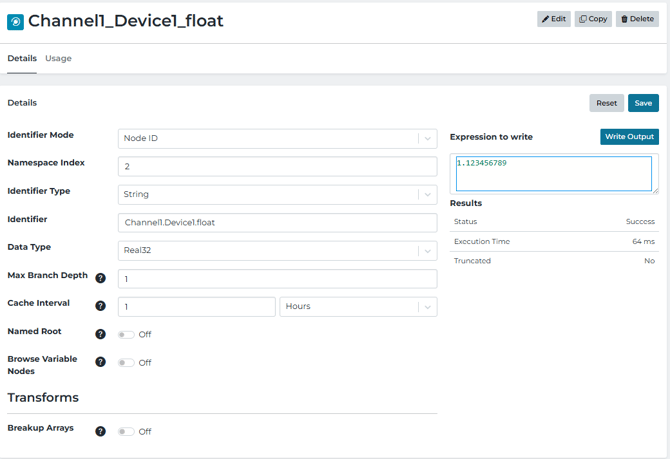Turn on the Breakup Arrays toggle
This screenshot has width=670, height=459.
[x=126, y=432]
